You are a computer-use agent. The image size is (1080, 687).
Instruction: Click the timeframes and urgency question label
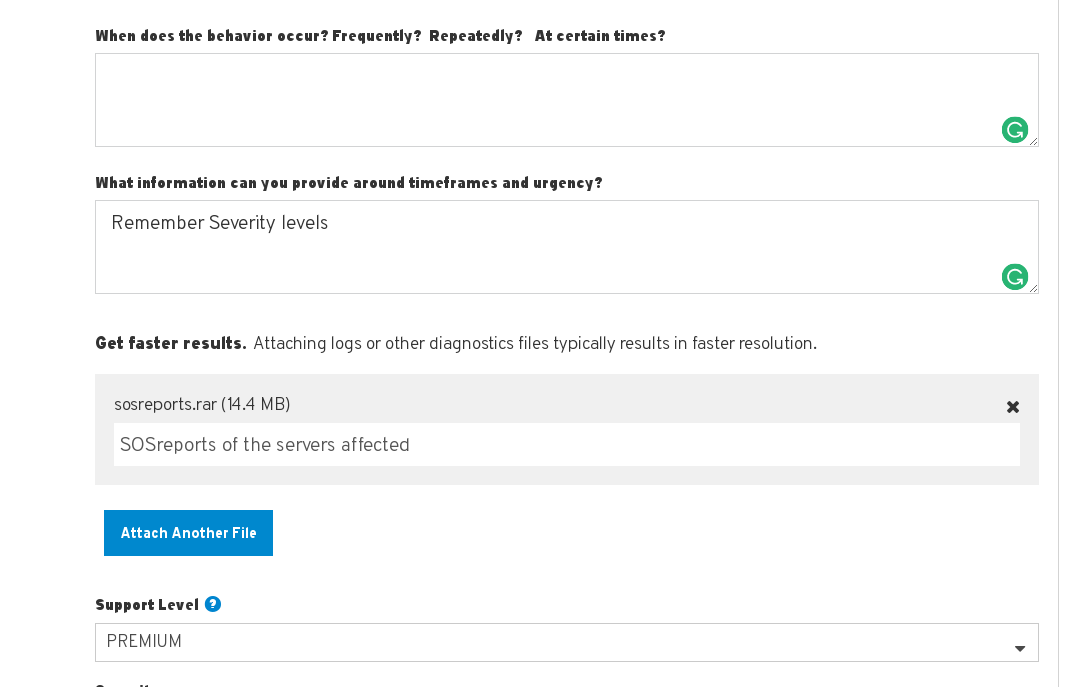tap(349, 183)
